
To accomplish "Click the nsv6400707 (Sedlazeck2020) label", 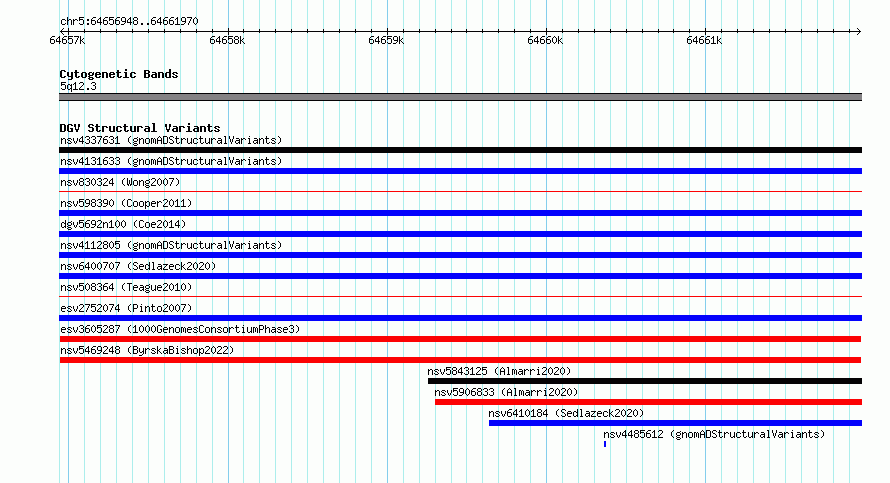I will click(138, 266).
